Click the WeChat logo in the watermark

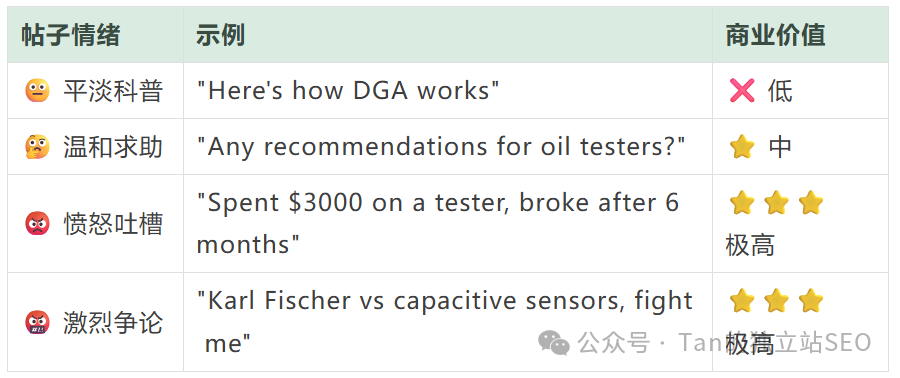pyautogui.click(x=553, y=342)
